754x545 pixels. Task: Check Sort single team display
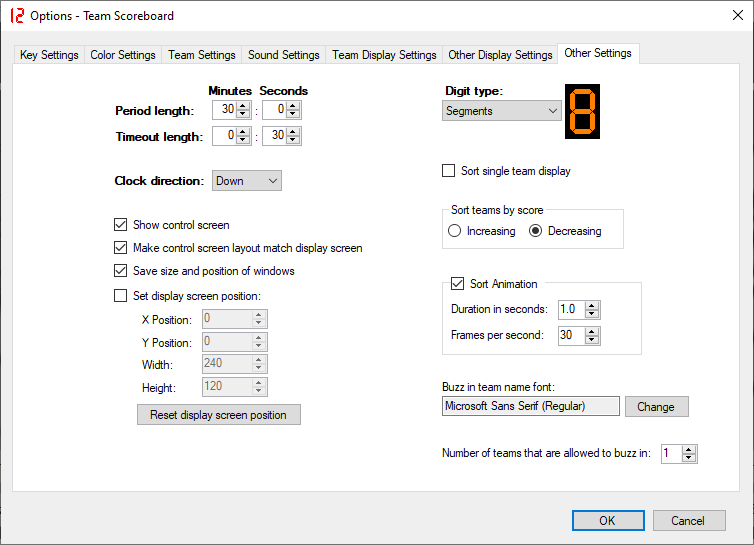(449, 171)
